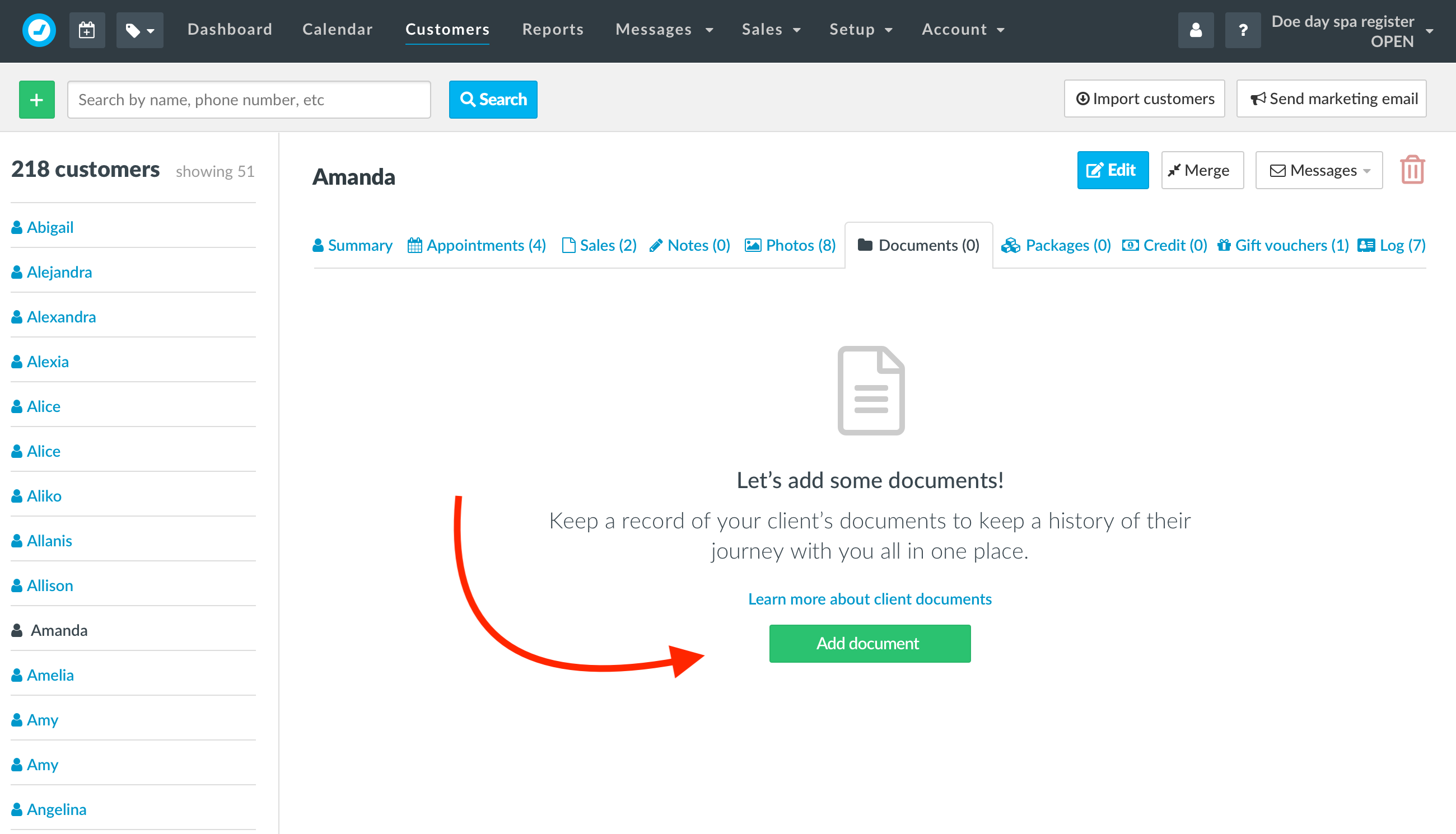Switch to the Photos tab
The width and height of the screenshot is (1456, 834).
tap(790, 245)
